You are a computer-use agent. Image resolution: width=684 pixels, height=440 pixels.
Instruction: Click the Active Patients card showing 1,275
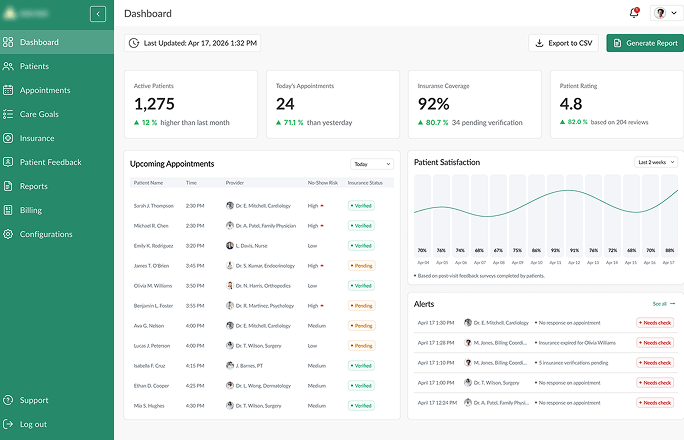[x=191, y=105]
